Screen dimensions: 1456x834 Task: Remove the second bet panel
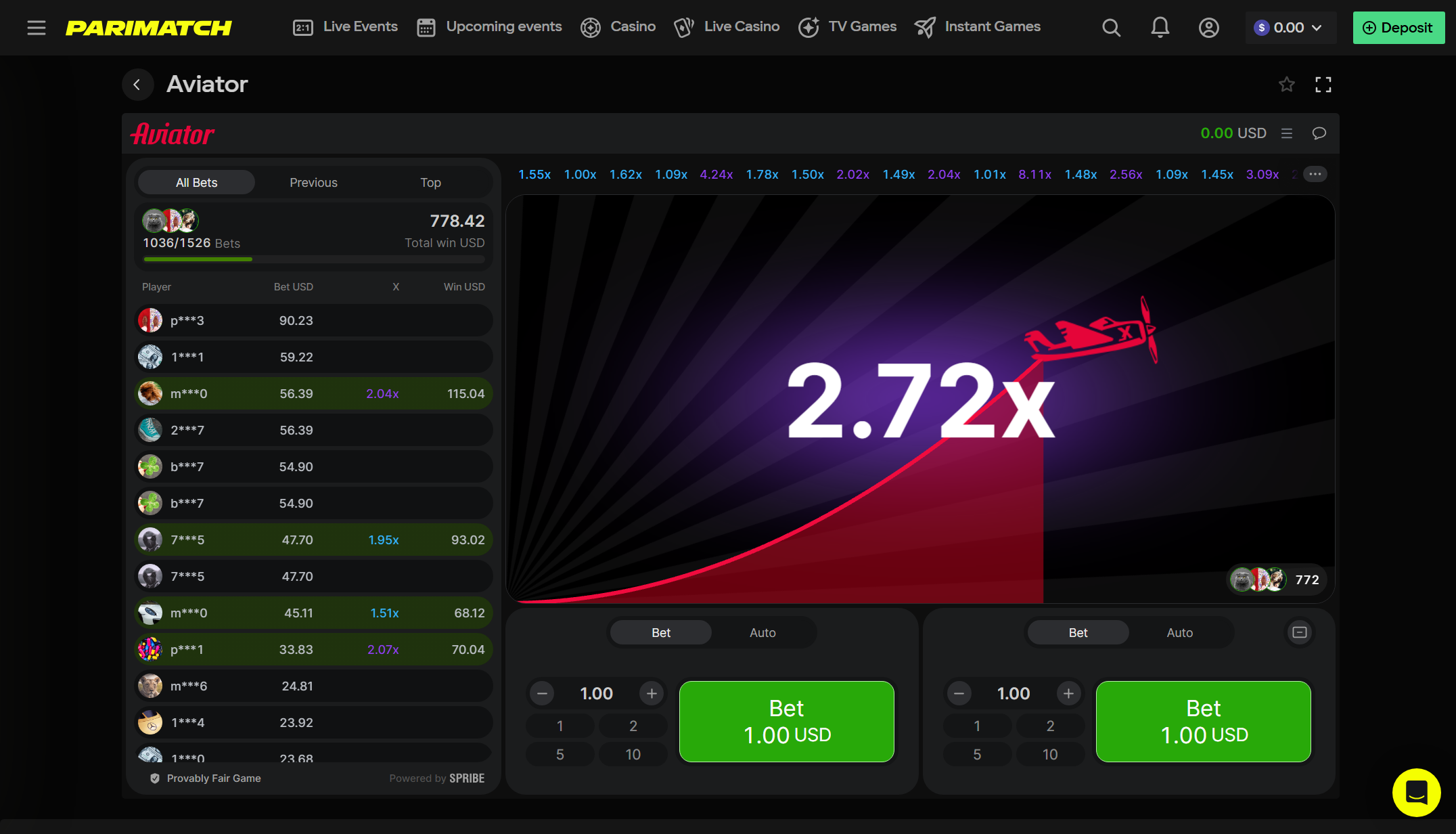pos(1299,632)
